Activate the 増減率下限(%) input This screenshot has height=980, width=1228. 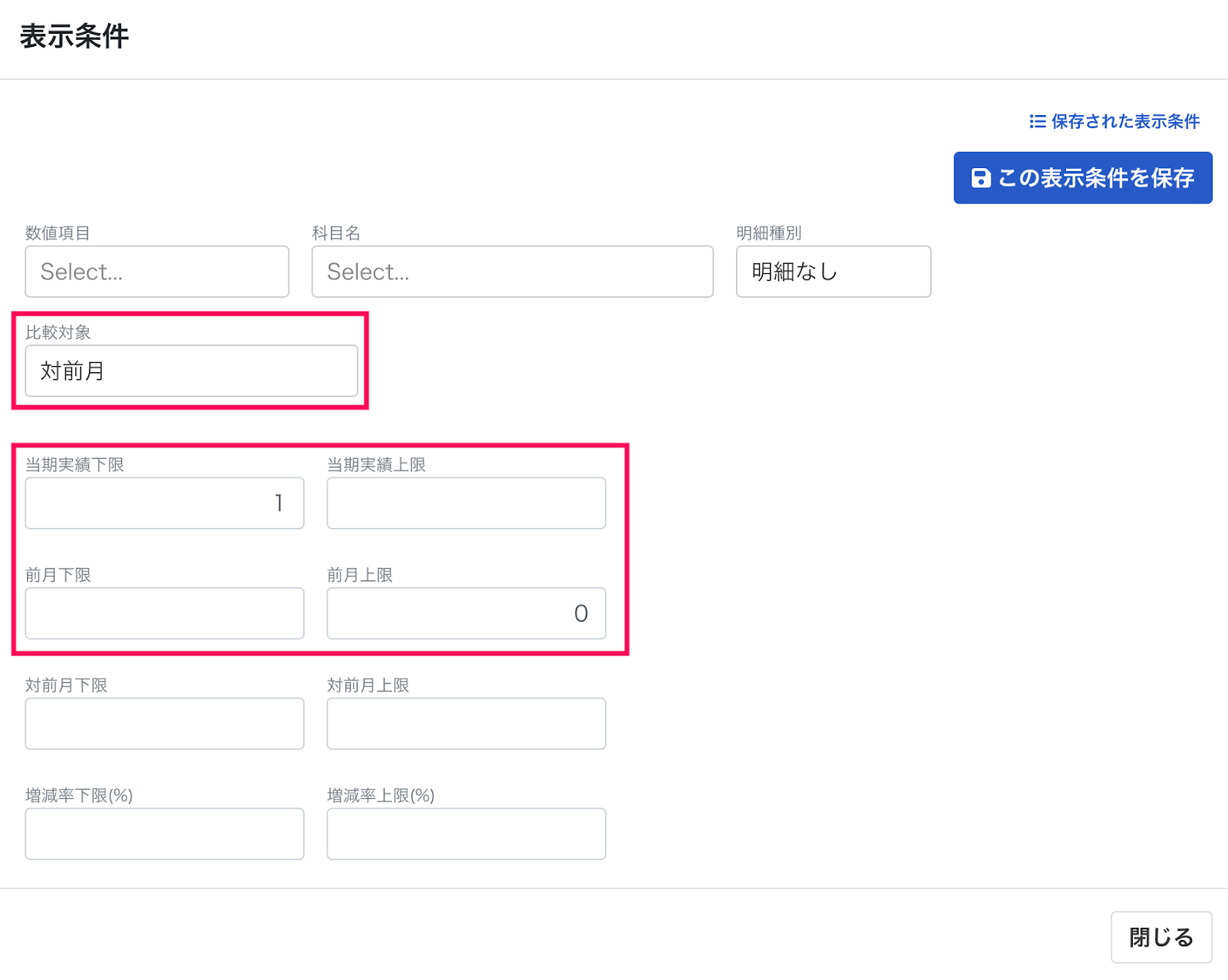(x=164, y=834)
